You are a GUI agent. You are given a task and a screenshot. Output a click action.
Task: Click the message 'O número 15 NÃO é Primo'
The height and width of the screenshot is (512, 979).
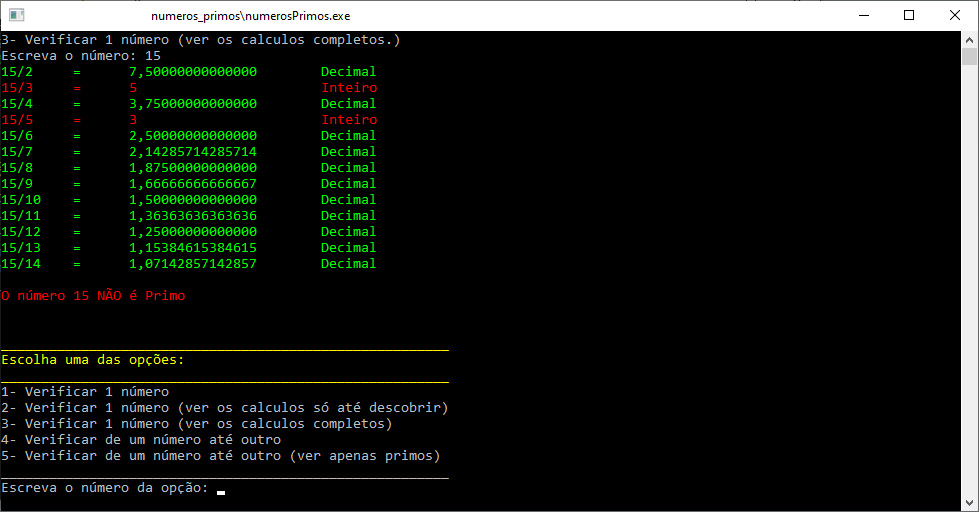(x=93, y=296)
